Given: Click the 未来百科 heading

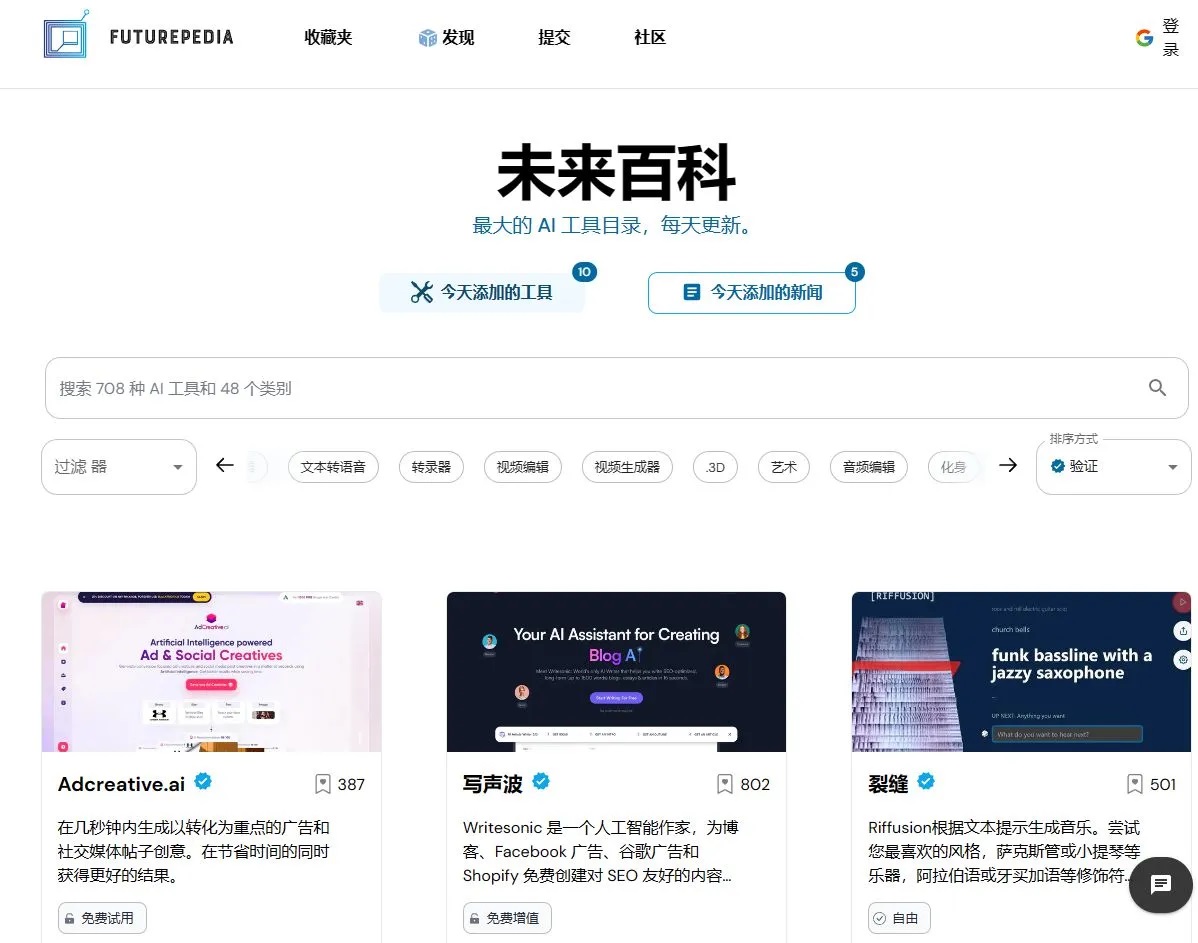Looking at the screenshot, I should click(616, 173).
